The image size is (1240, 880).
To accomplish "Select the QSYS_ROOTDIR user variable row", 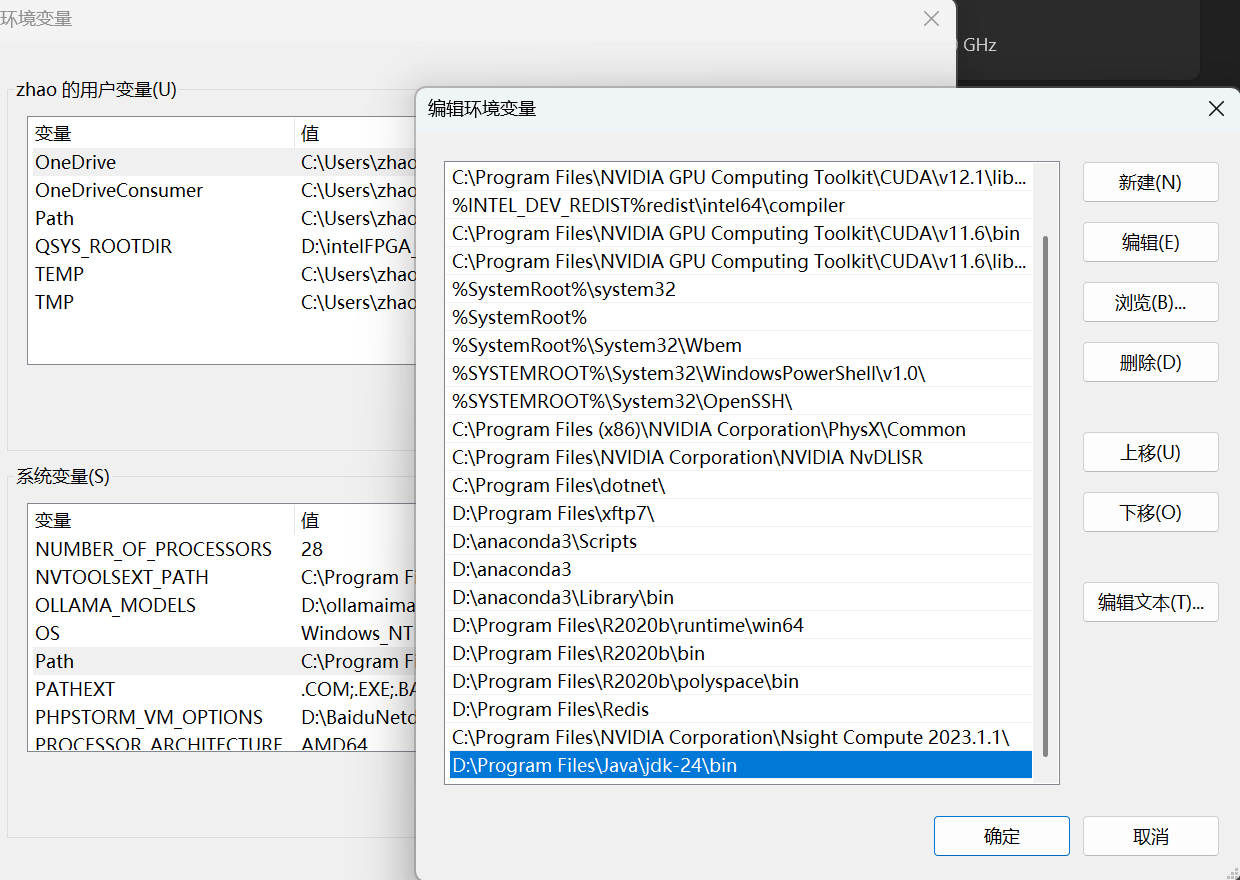I will 222,246.
